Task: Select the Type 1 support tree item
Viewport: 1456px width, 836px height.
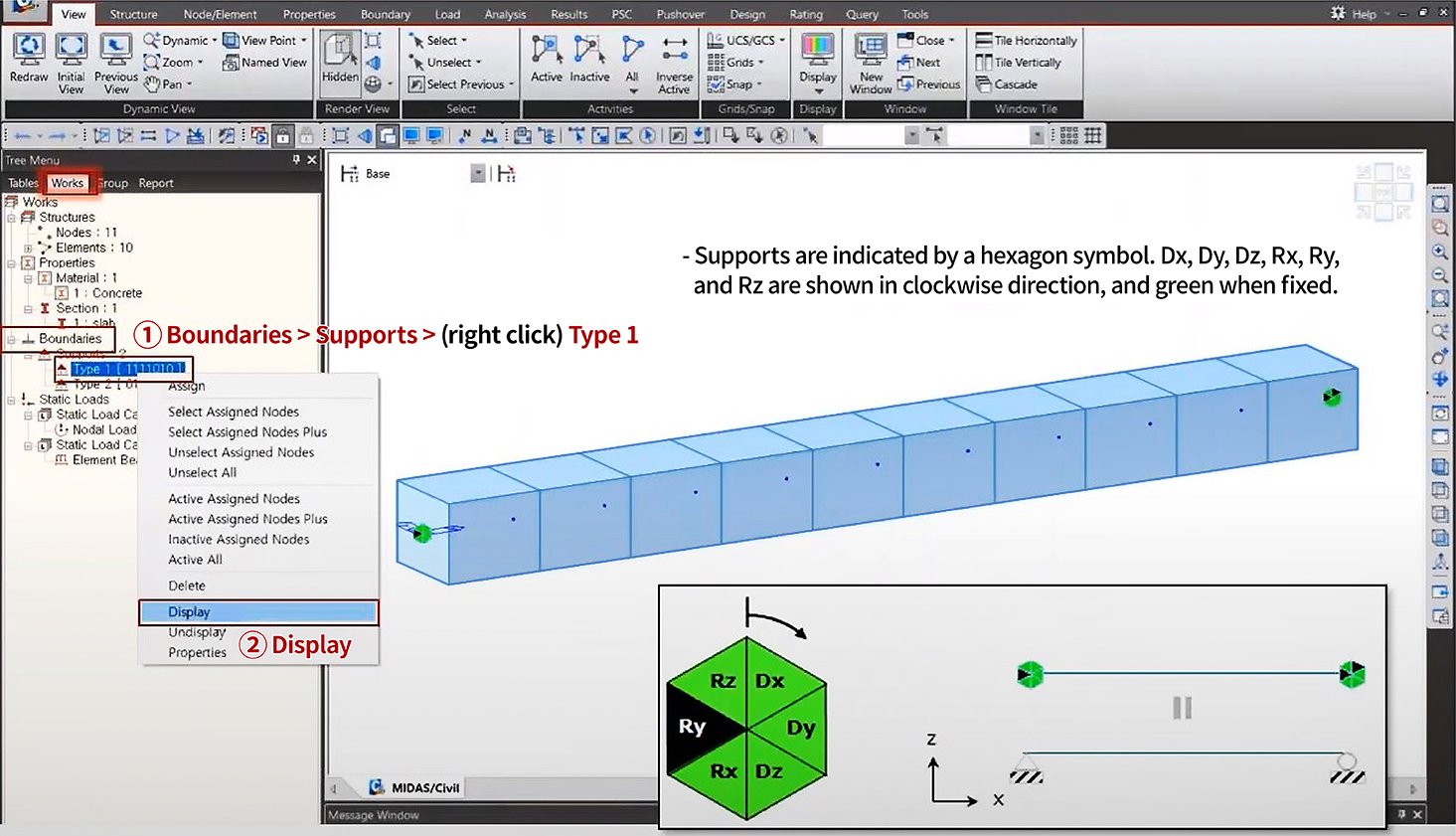Action: point(127,369)
